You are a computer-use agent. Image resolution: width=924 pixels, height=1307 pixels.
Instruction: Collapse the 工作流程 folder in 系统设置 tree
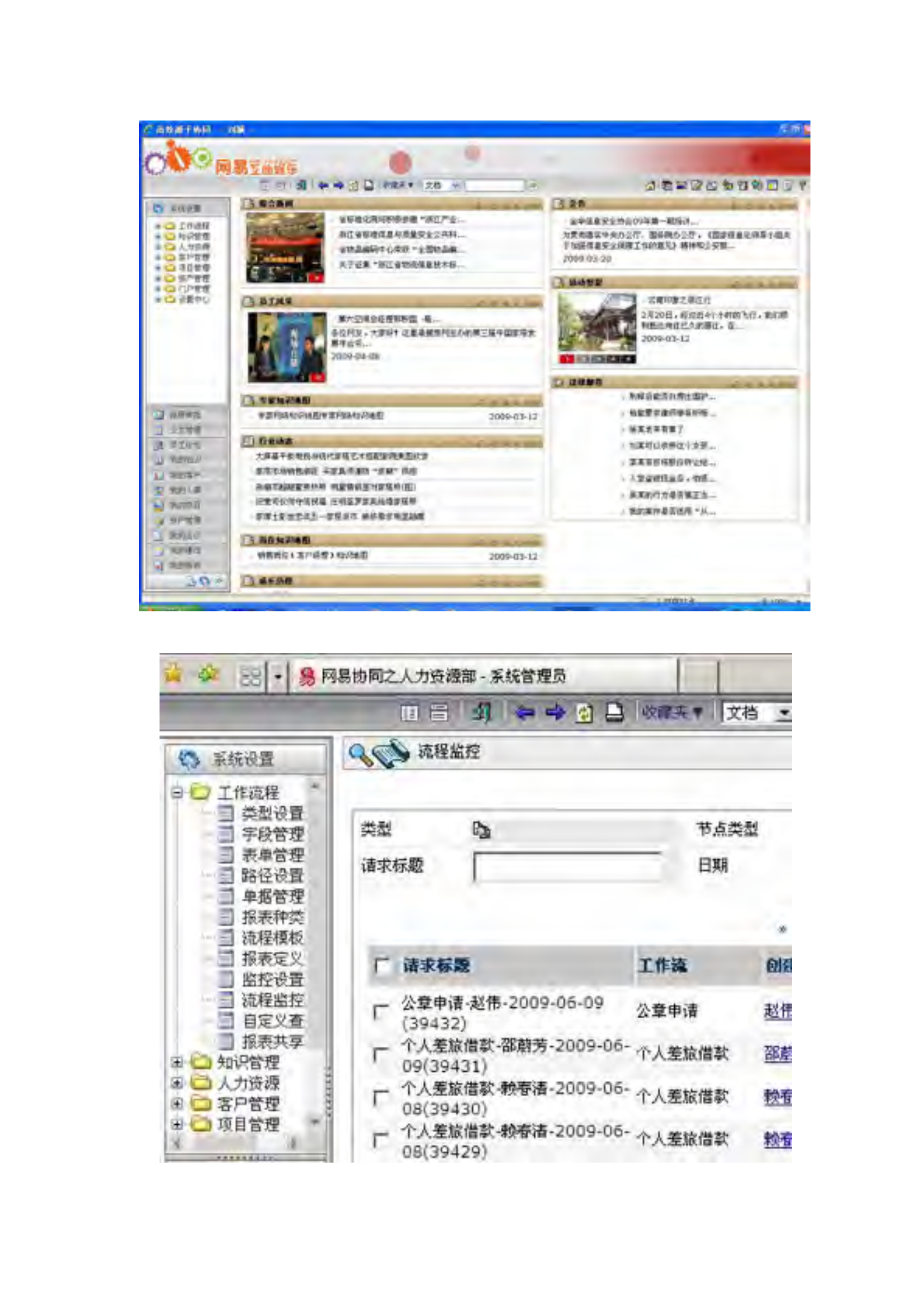pos(177,793)
